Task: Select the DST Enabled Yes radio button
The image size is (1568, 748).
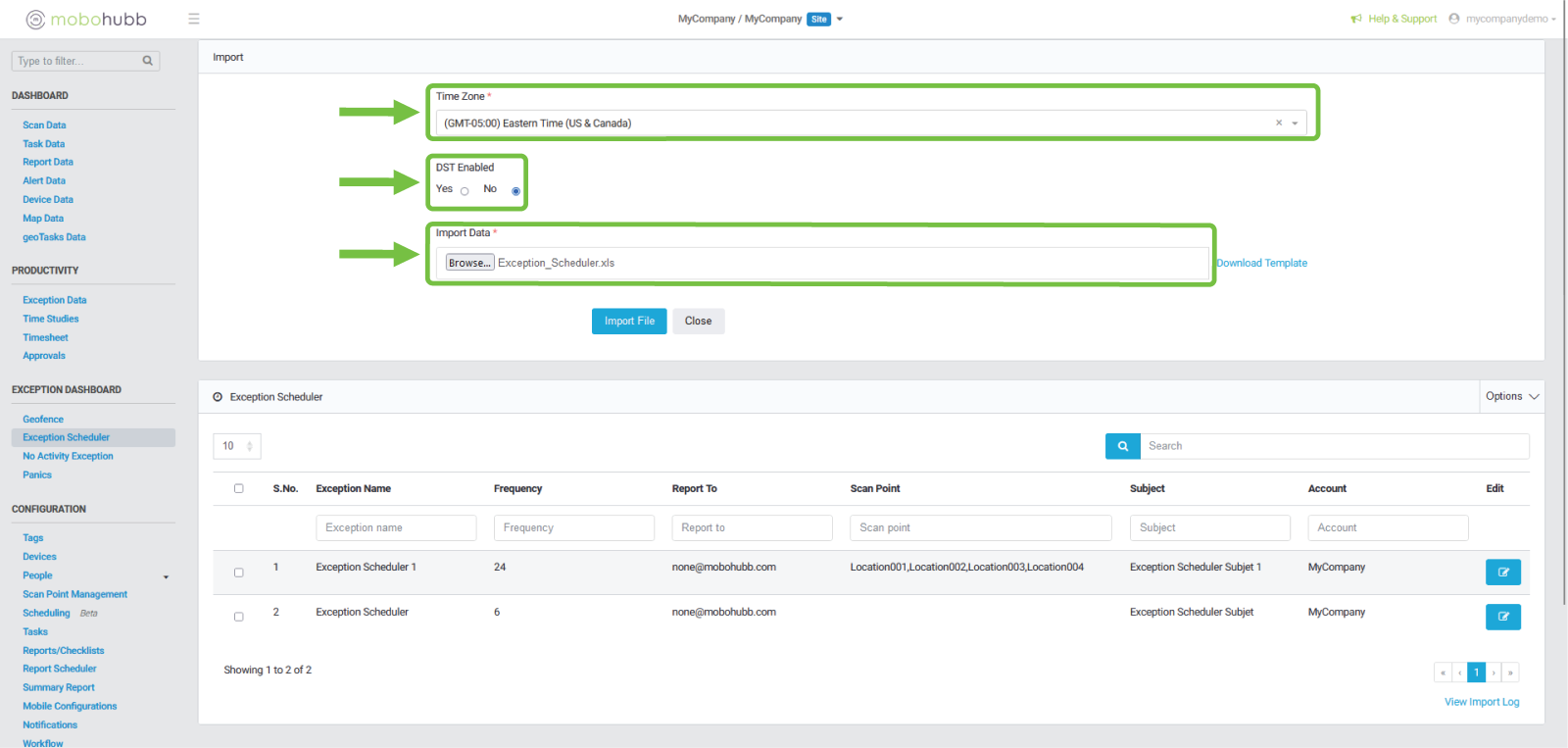Action: tap(465, 191)
